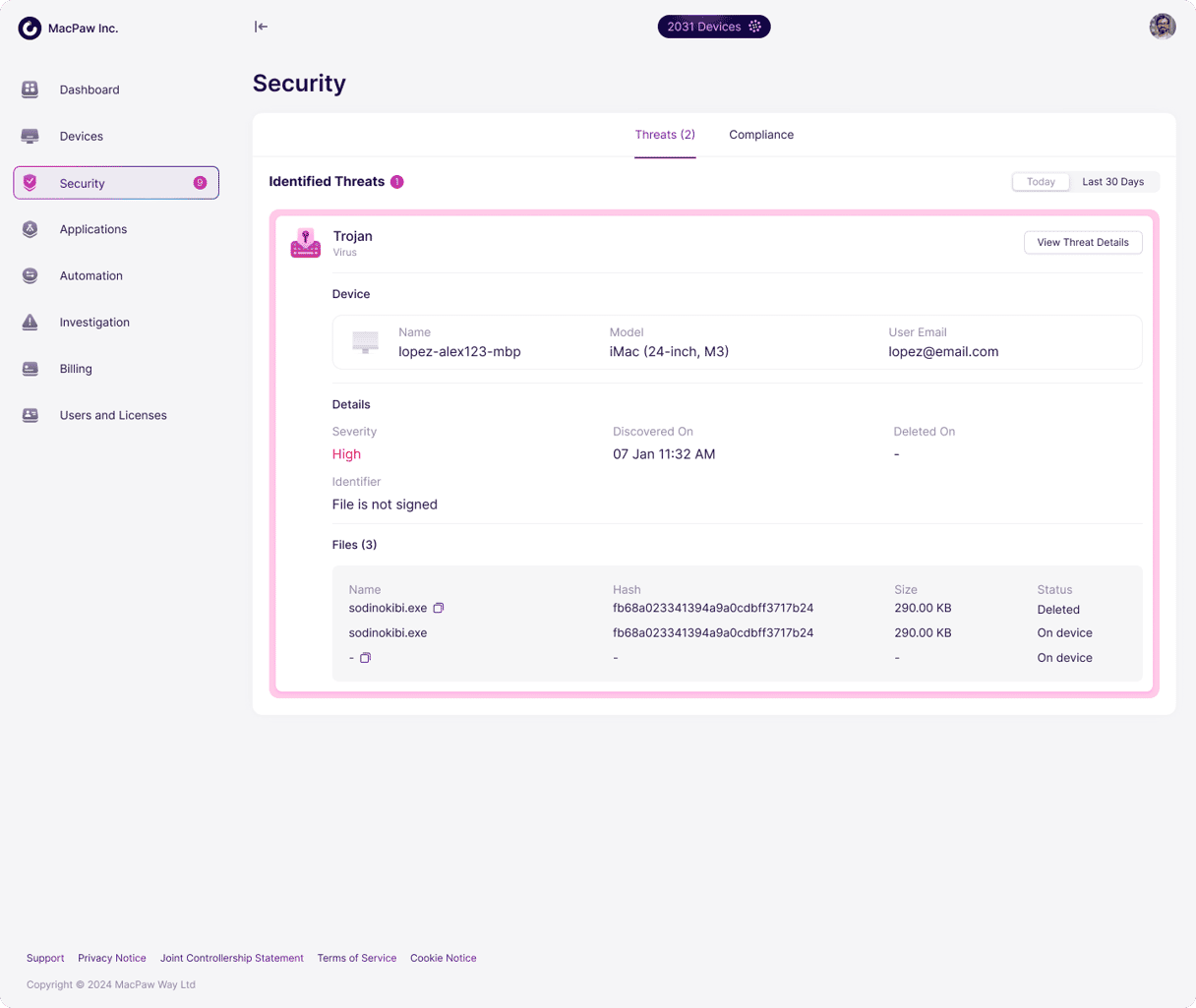
Task: Click second sodinokibi.exe file name
Action: click(388, 633)
